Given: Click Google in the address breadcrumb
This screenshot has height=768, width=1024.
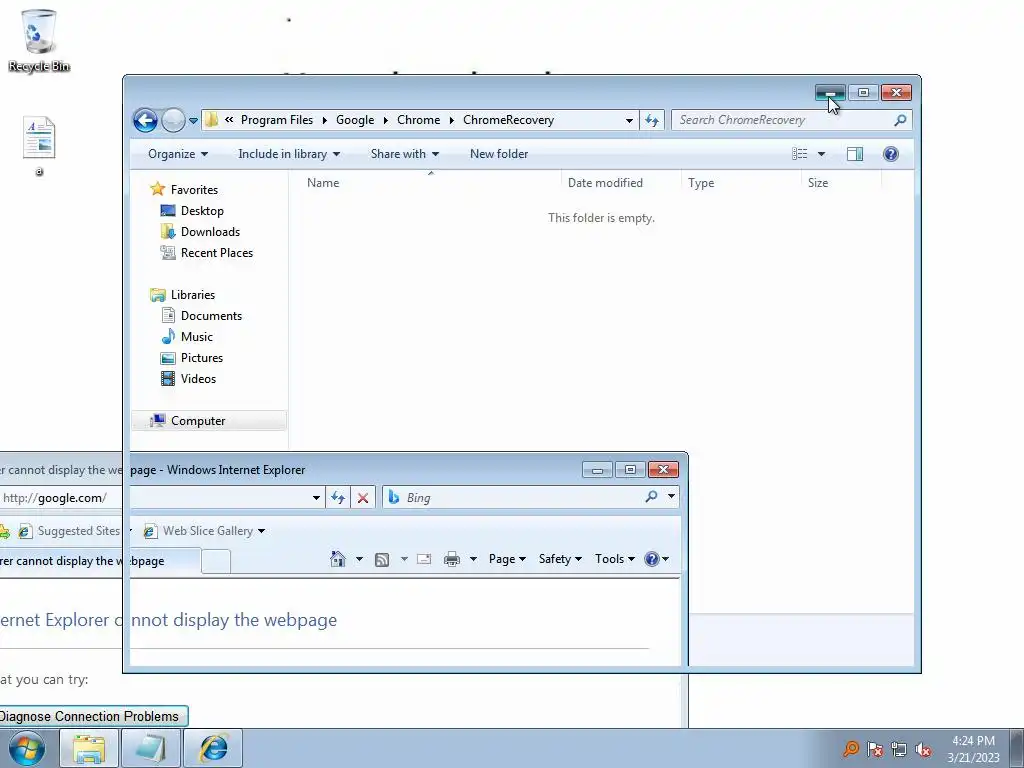Looking at the screenshot, I should tap(355, 120).
